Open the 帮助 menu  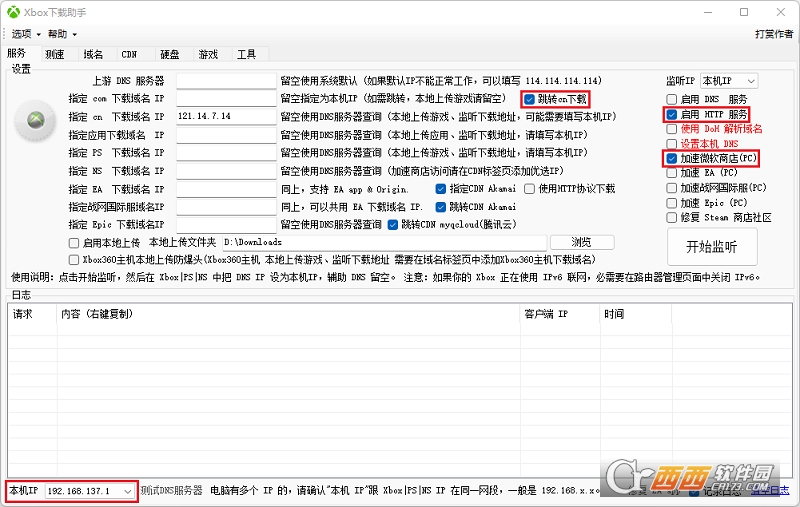tap(62, 34)
